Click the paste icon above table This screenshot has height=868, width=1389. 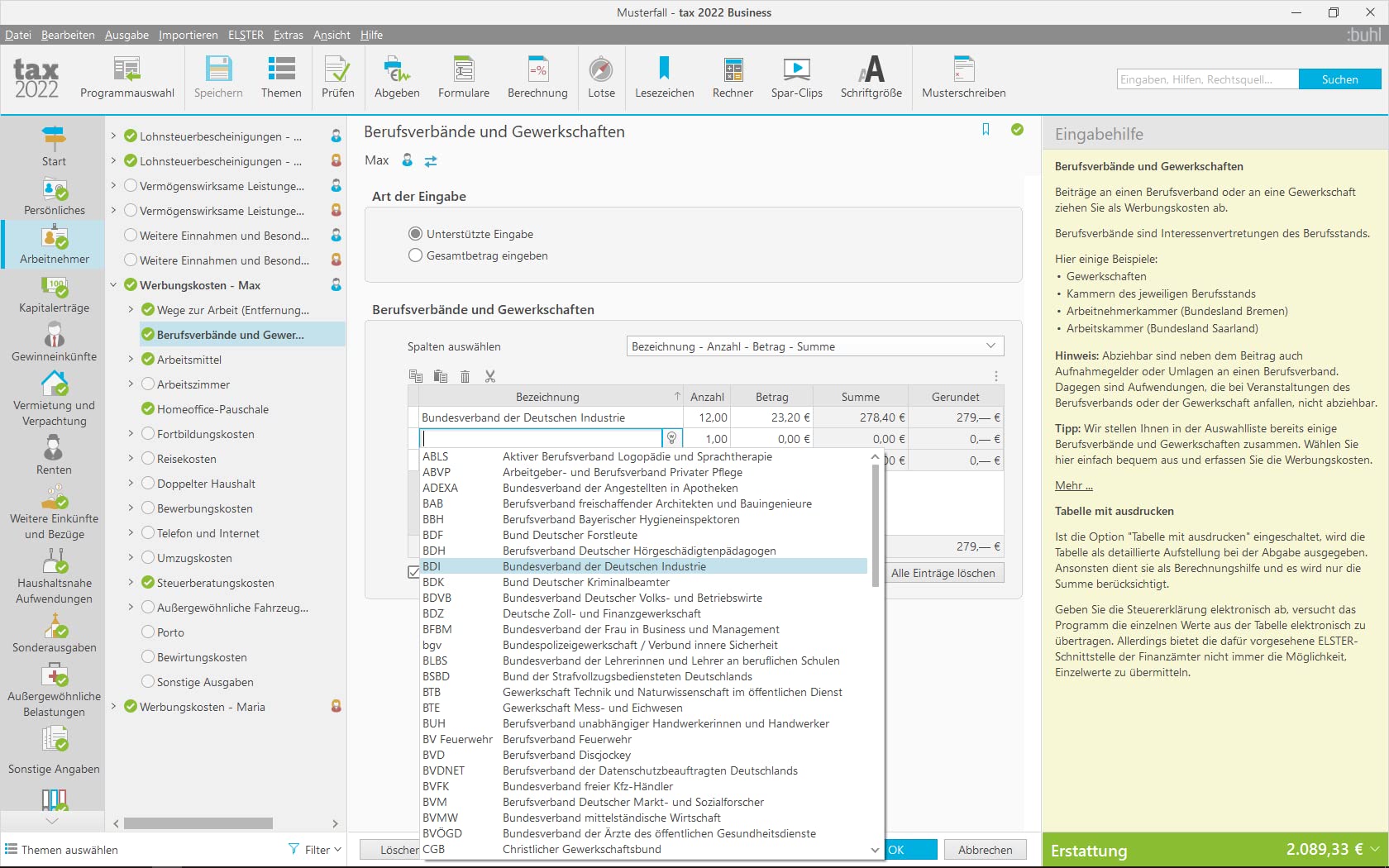(441, 376)
